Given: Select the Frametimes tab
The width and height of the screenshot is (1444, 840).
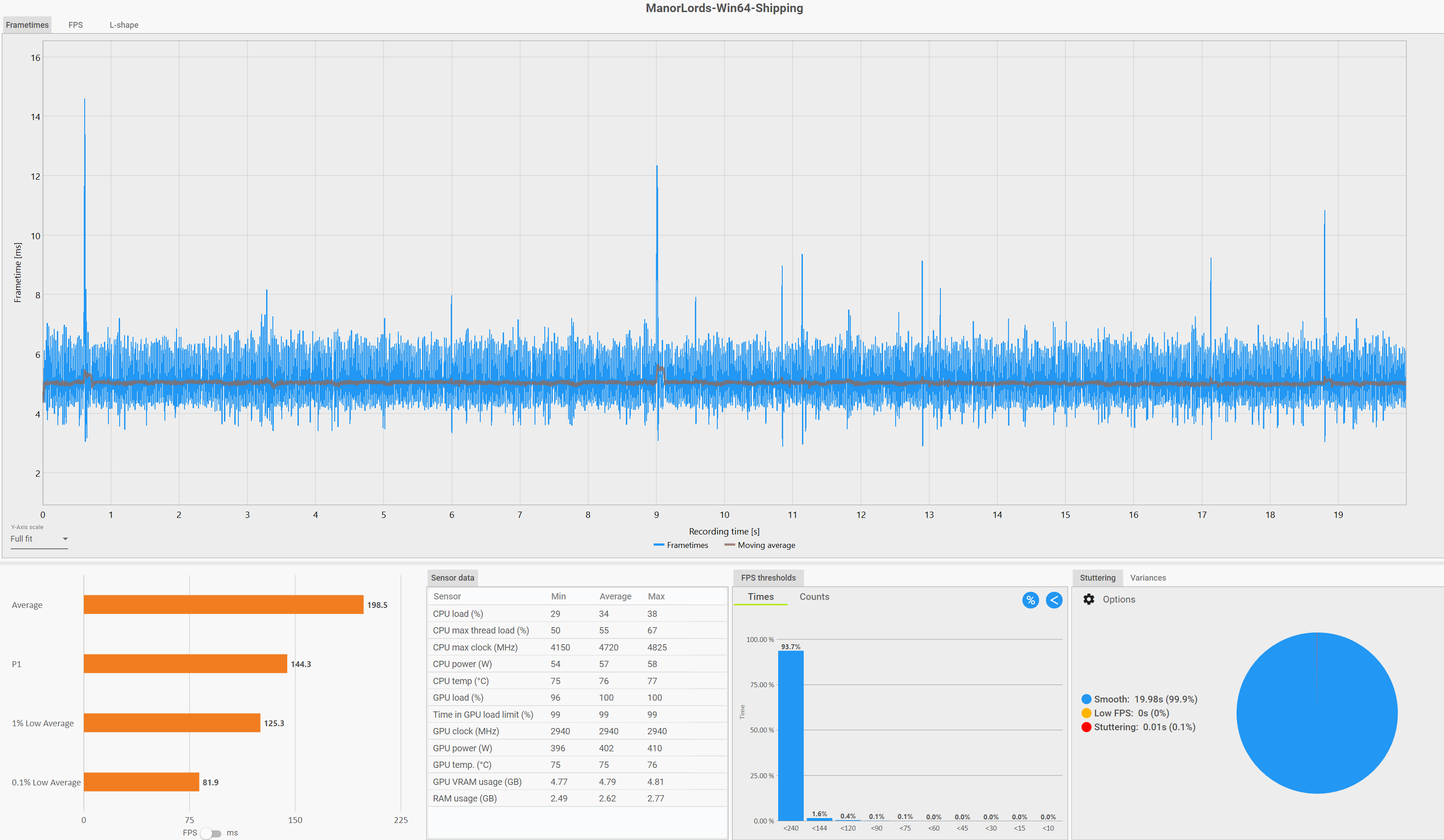Looking at the screenshot, I should (27, 25).
